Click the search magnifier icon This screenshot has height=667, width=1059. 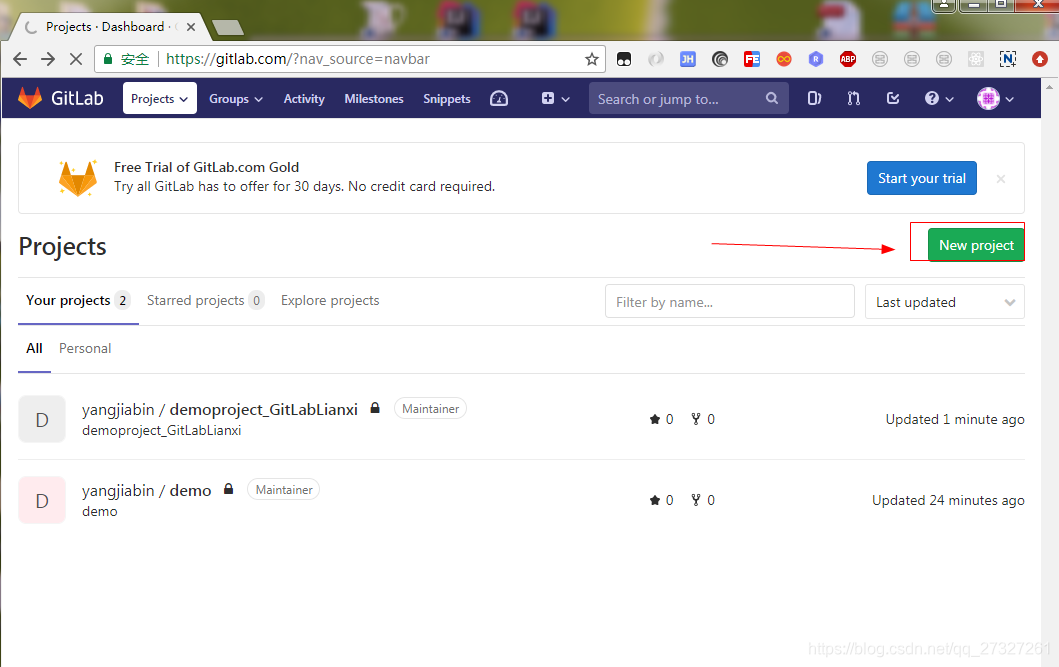771,99
